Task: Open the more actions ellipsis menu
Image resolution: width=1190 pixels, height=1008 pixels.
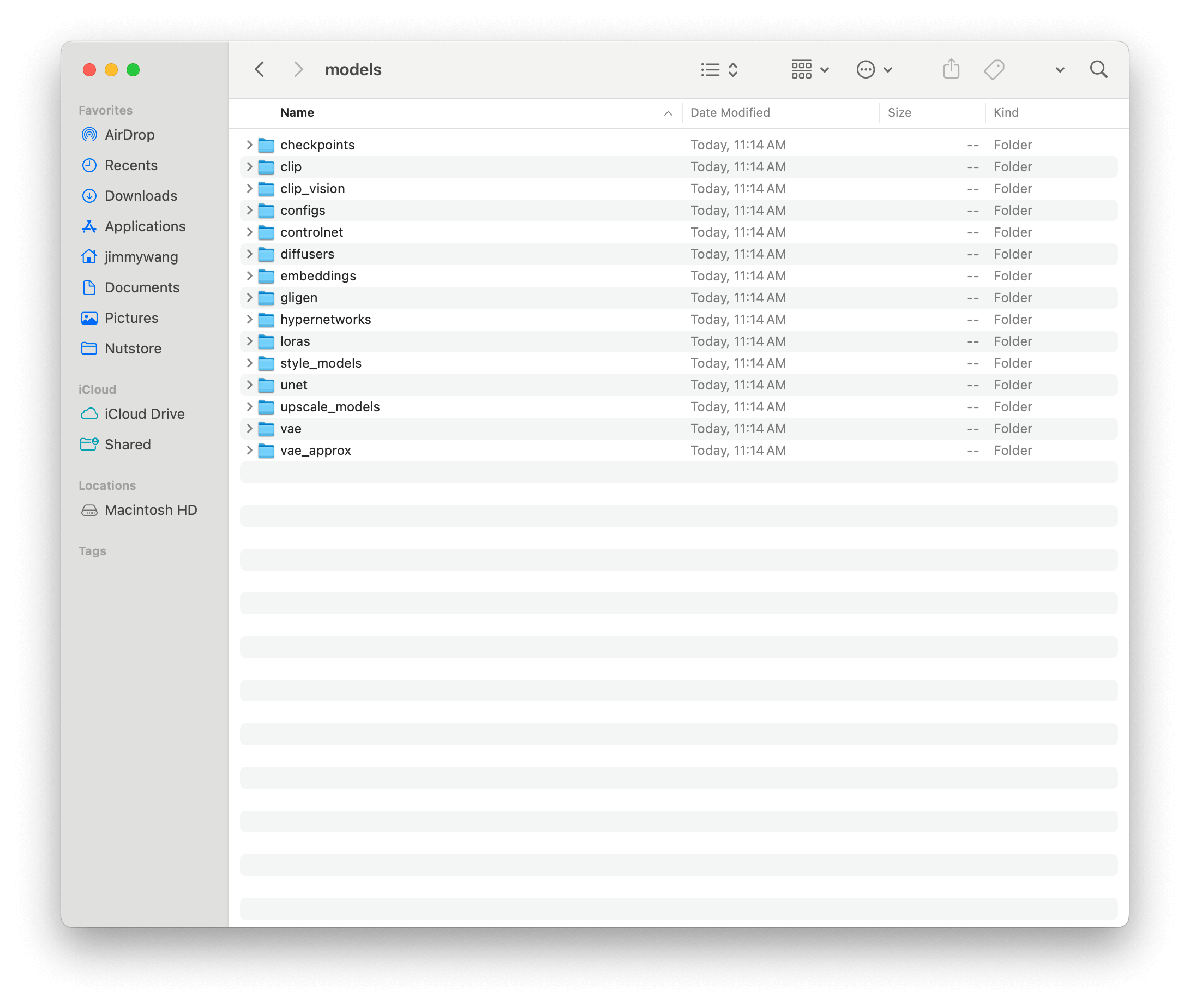Action: pyautogui.click(x=874, y=69)
